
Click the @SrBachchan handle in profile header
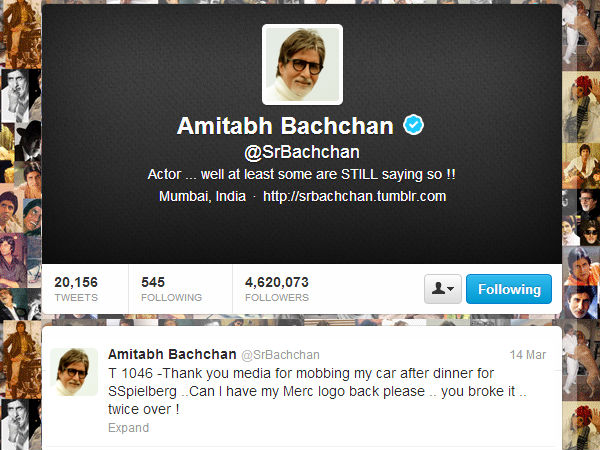click(302, 152)
